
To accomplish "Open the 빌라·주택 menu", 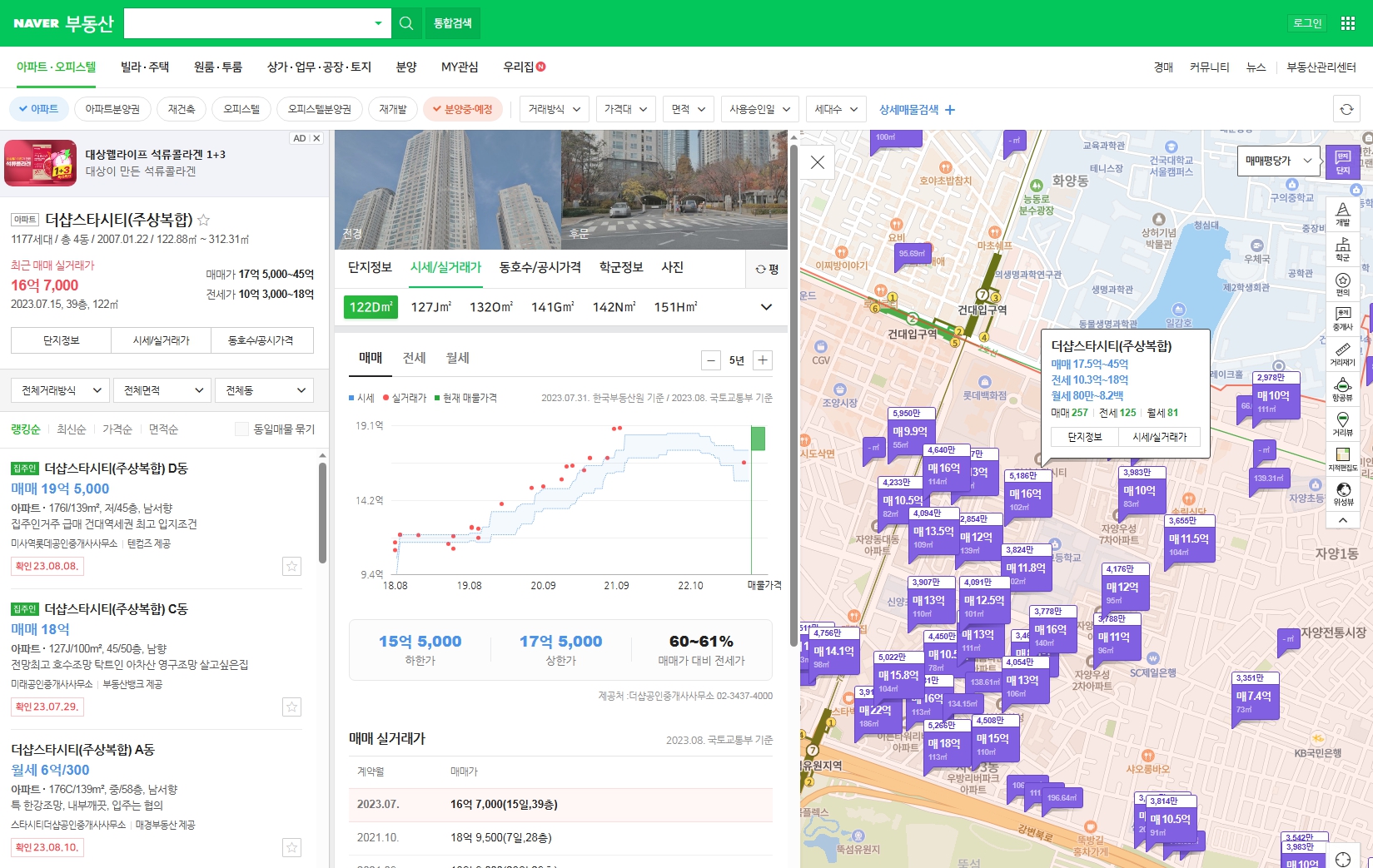I will [145, 67].
